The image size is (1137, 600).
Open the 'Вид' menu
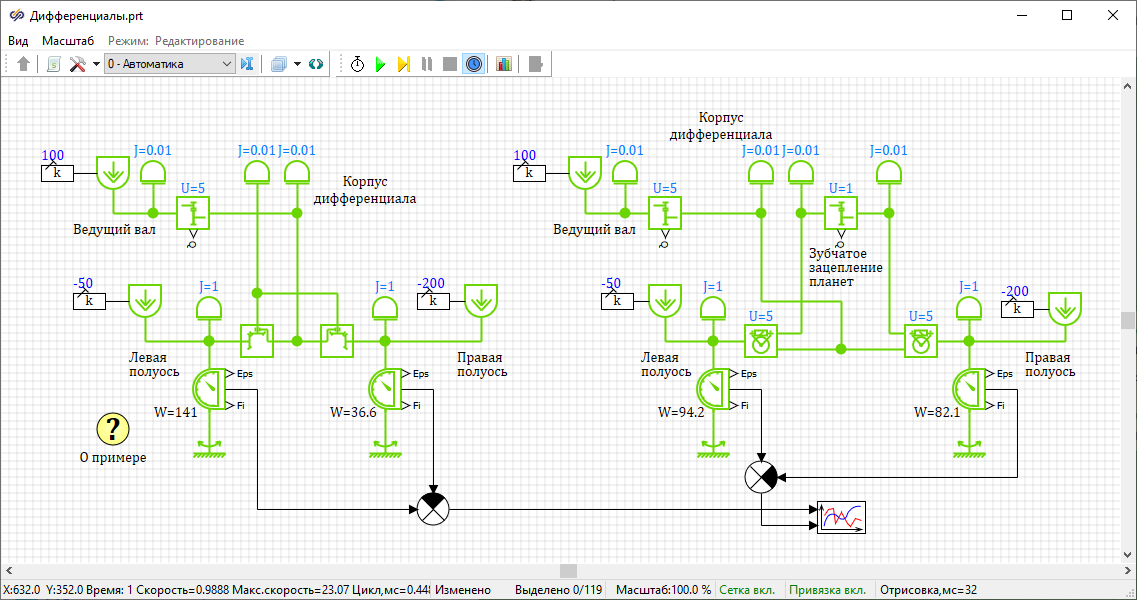click(18, 41)
